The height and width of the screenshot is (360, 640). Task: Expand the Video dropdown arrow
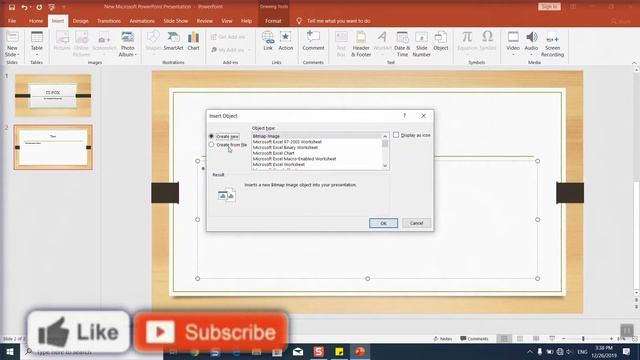513,55
